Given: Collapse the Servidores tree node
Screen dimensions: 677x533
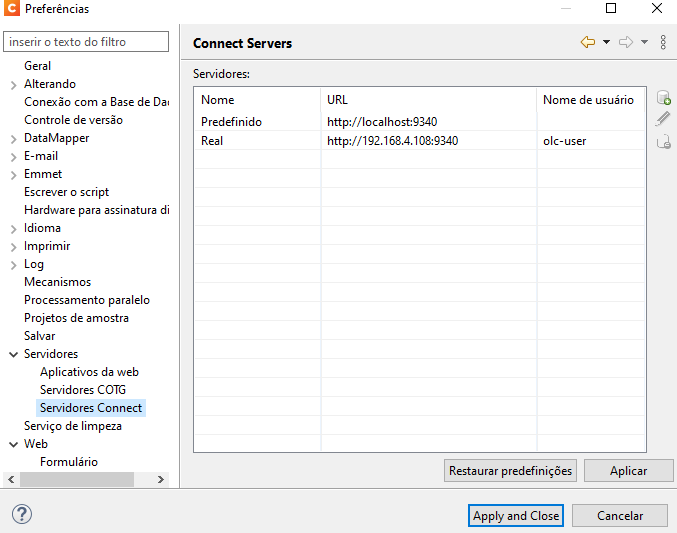Looking at the screenshot, I should (13, 355).
